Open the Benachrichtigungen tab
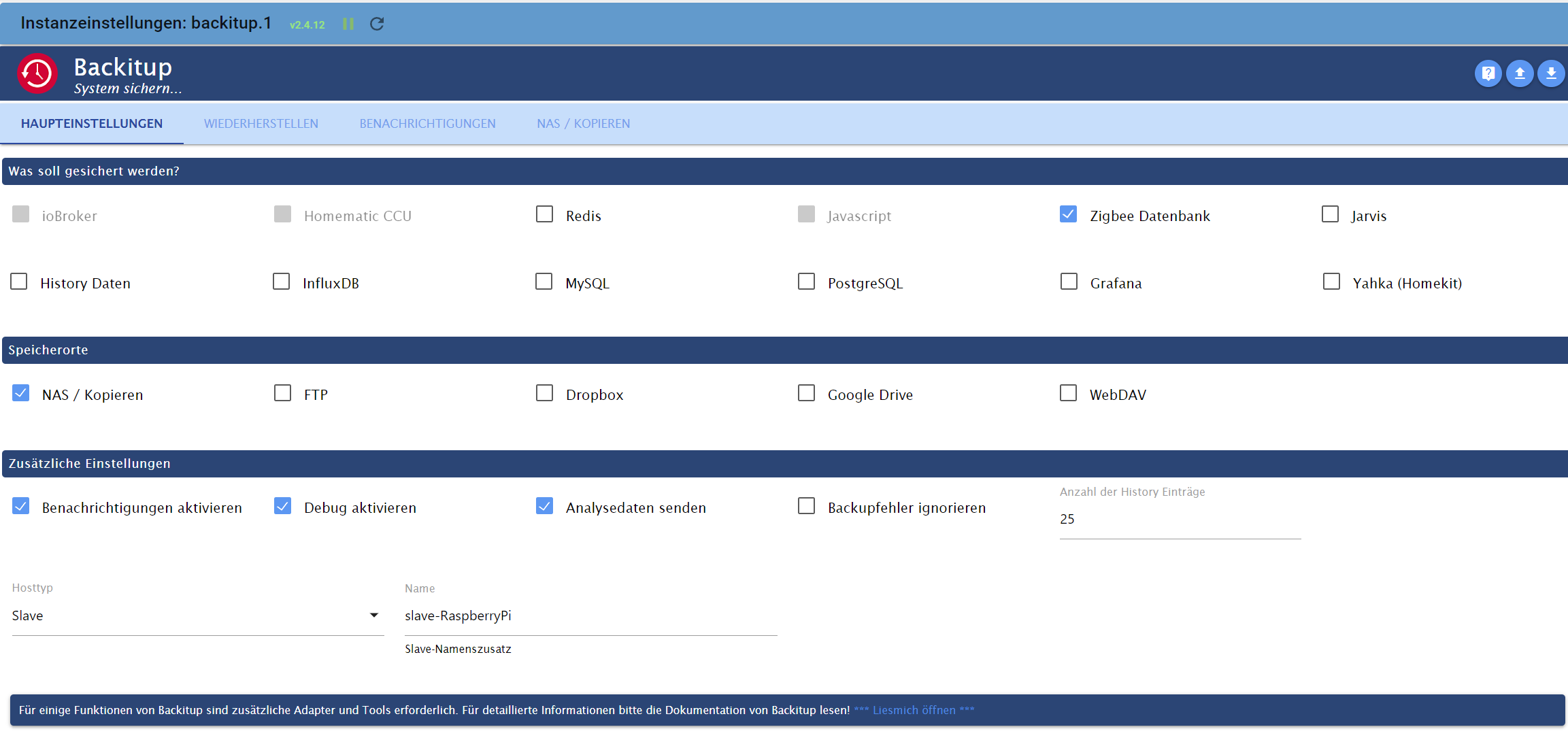This screenshot has width=1568, height=742. point(427,124)
